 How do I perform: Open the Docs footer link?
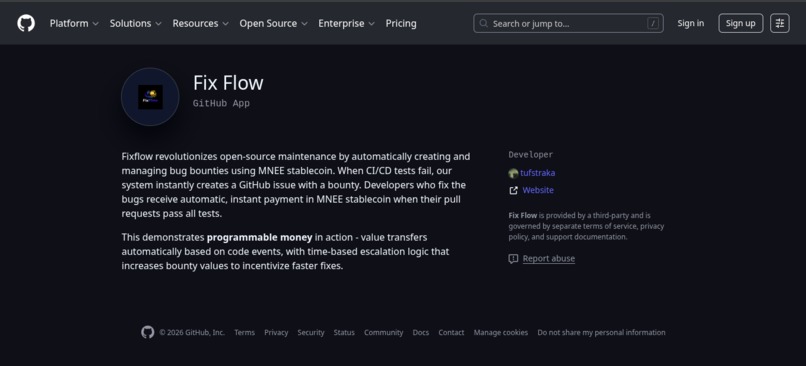420,333
